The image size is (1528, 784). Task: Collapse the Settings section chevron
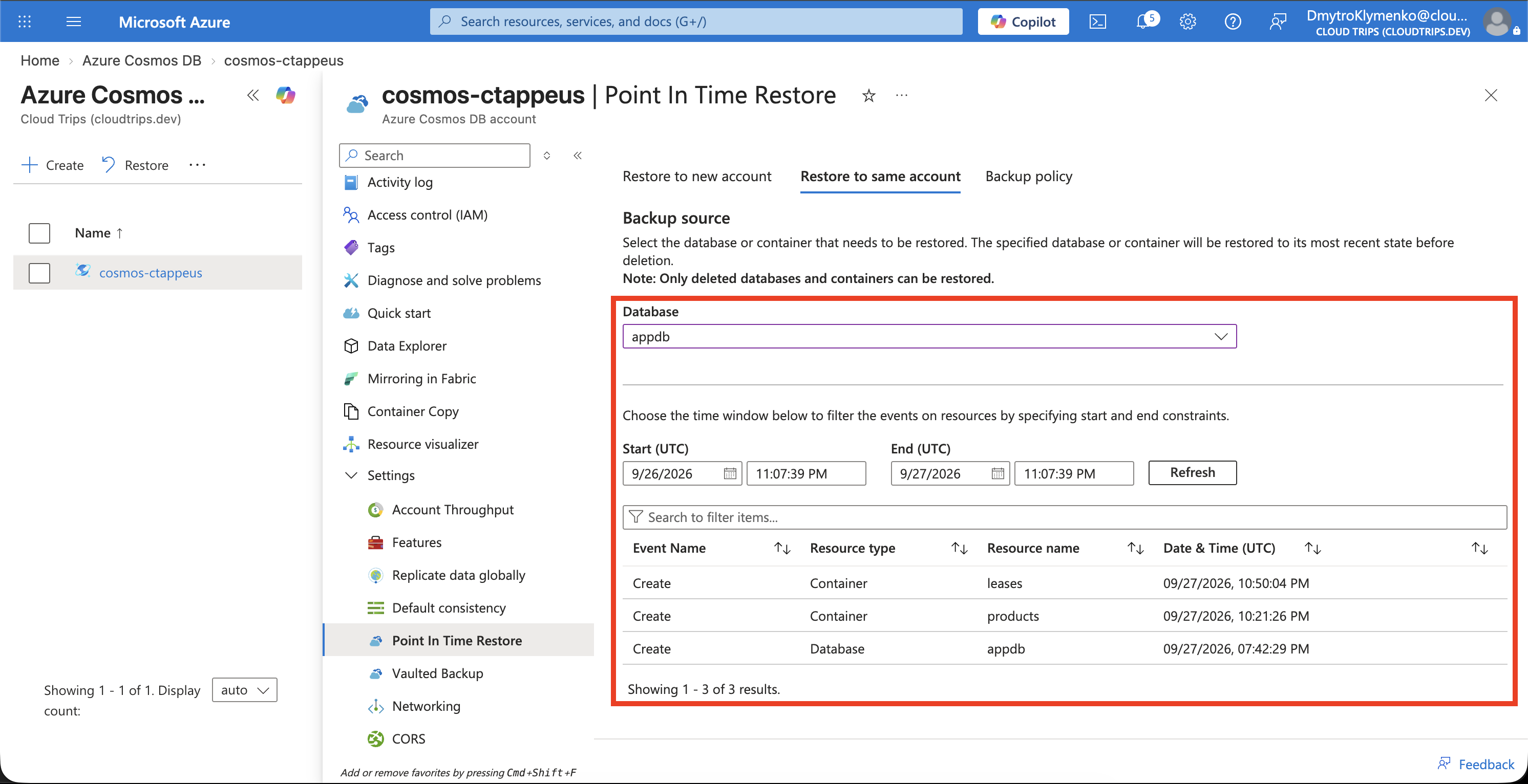click(x=351, y=475)
